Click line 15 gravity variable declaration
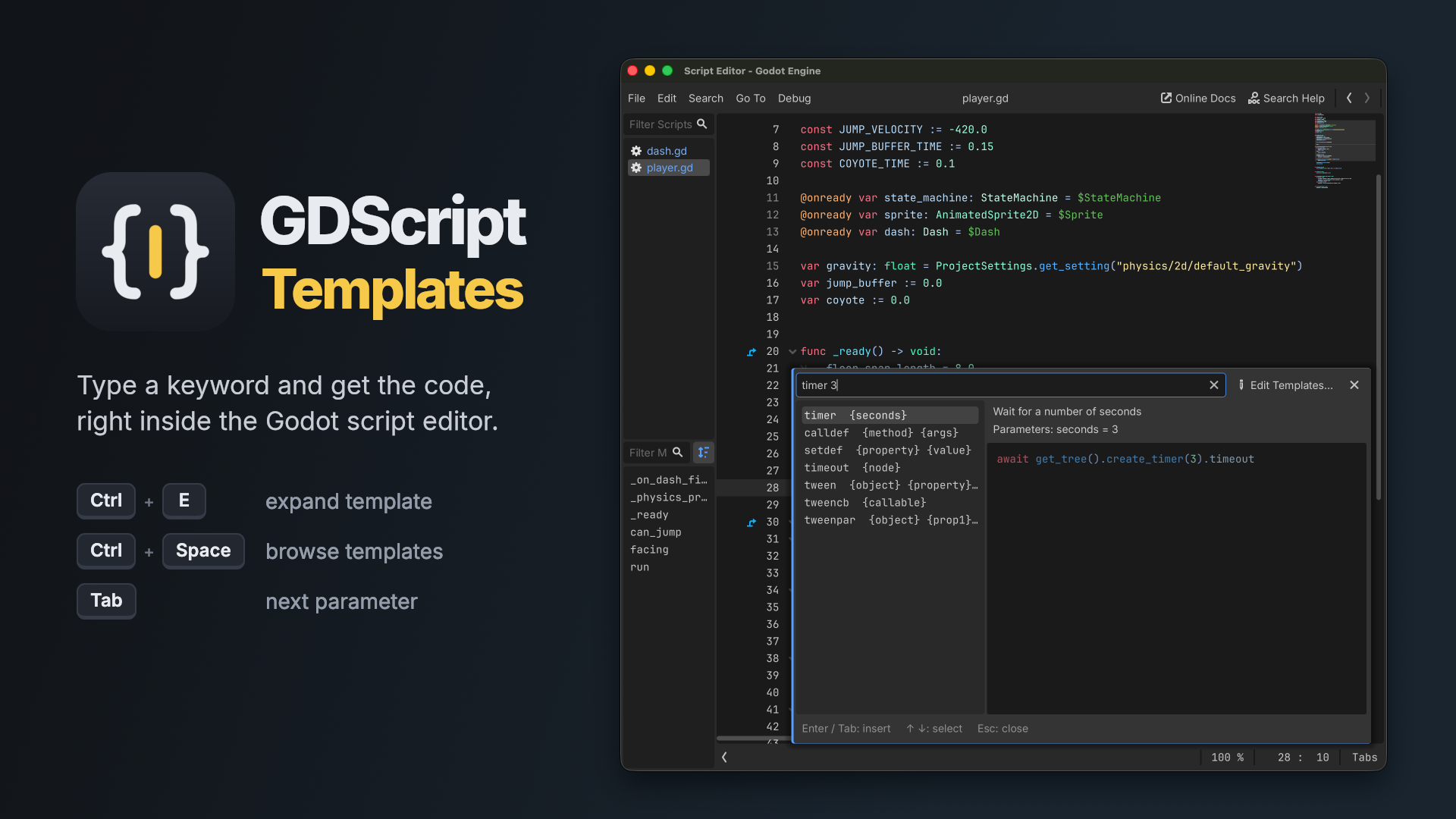 pyautogui.click(x=1051, y=266)
